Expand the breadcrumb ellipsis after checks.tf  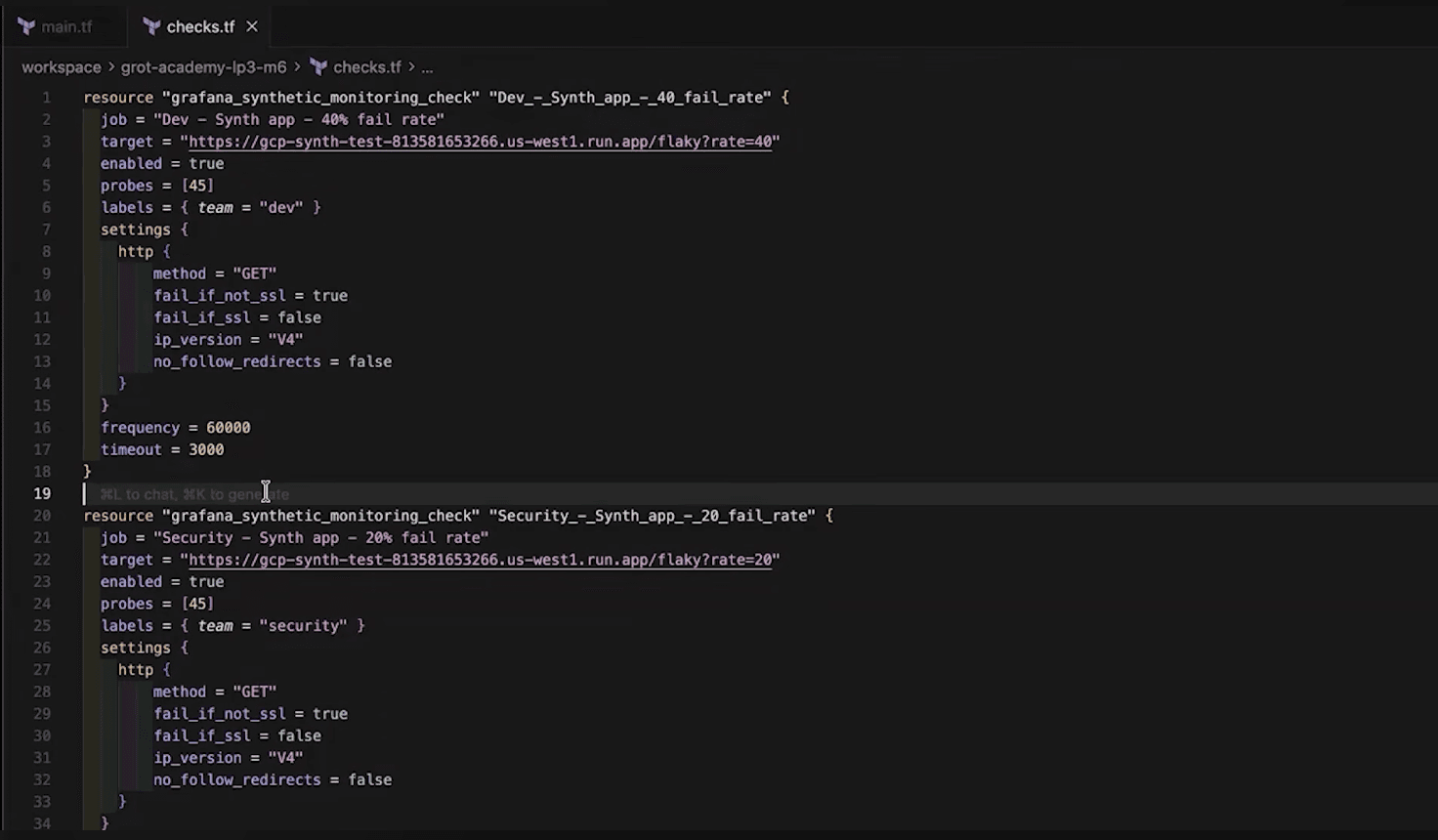(427, 67)
